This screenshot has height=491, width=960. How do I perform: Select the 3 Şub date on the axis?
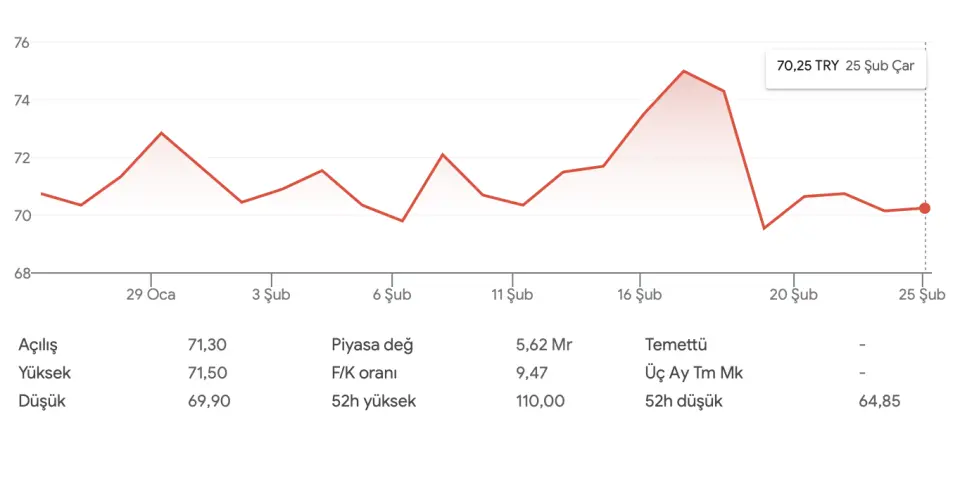tap(270, 294)
